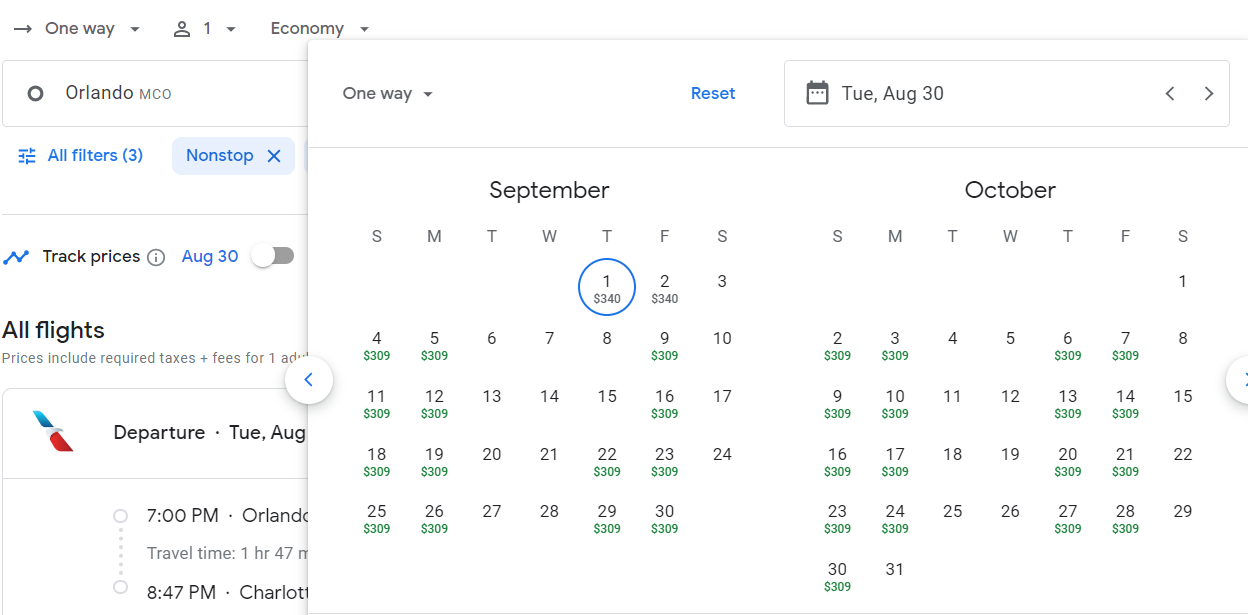Open the top-left One way trip type dropdown
This screenshot has width=1248, height=615.
(x=77, y=29)
